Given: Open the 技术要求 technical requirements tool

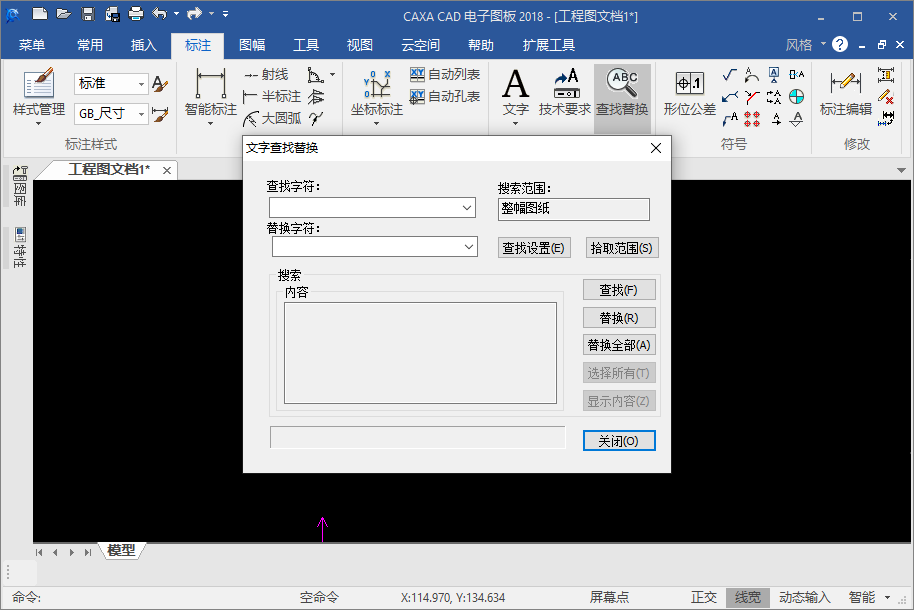Looking at the screenshot, I should click(x=565, y=93).
